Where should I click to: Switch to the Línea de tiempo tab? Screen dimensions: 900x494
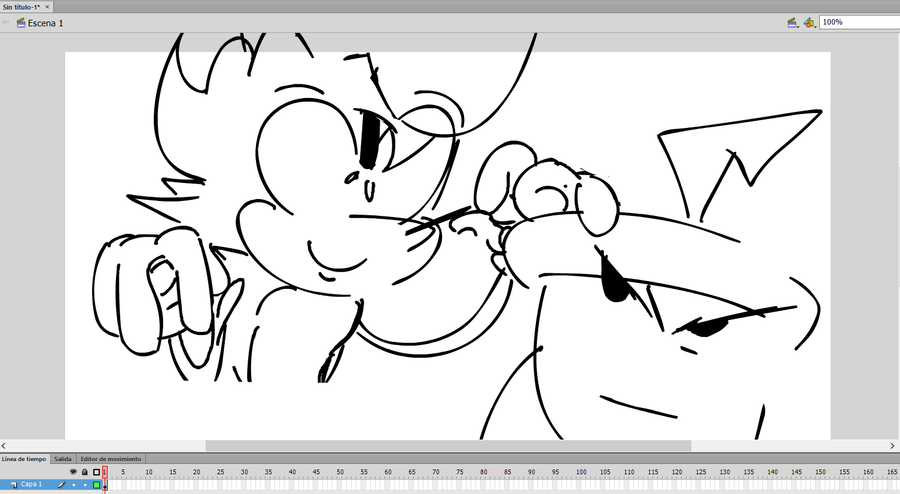click(24, 459)
